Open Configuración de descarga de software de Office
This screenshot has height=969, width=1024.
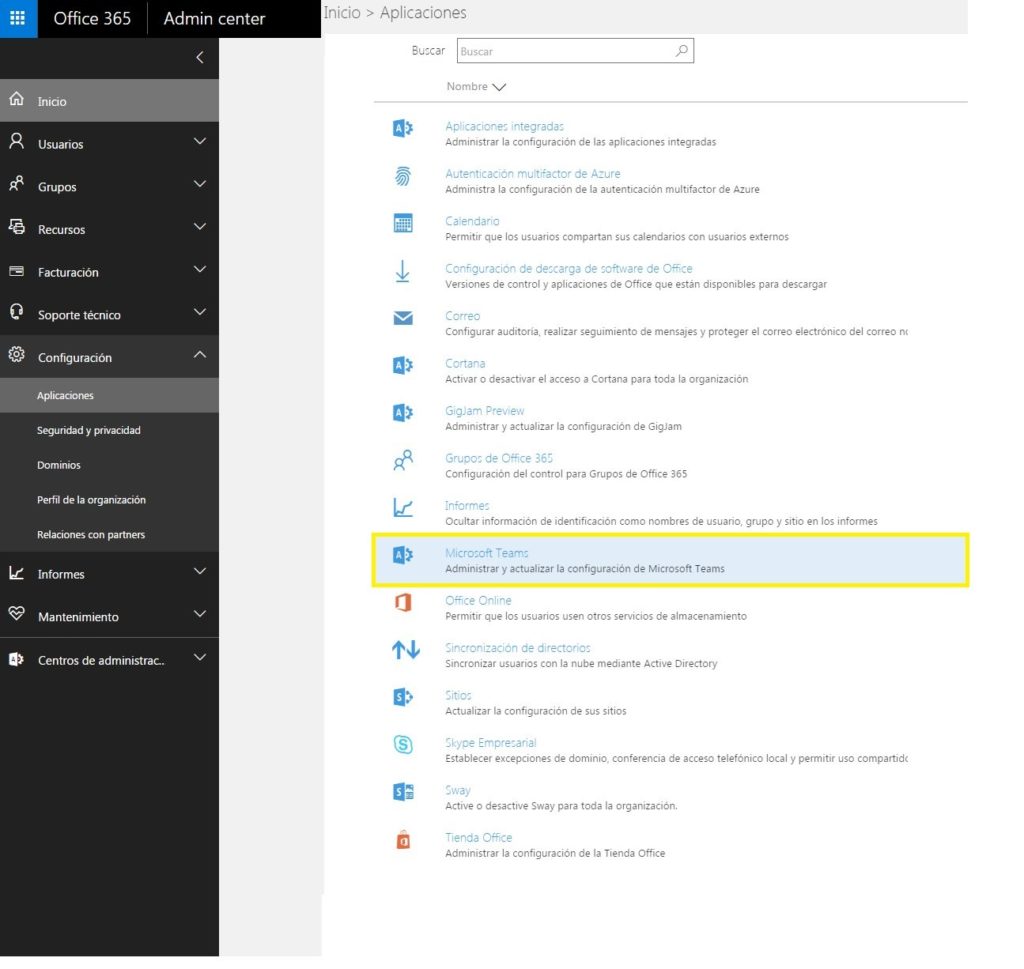(x=568, y=268)
